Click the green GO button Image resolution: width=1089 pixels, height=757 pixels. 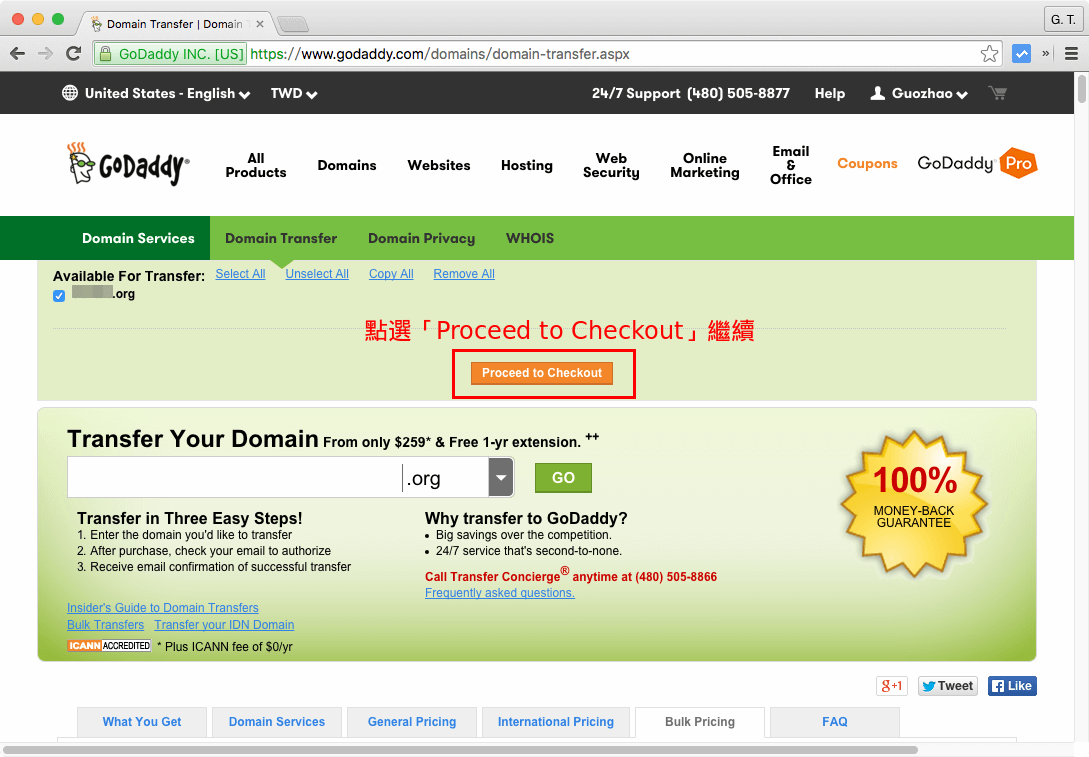pyautogui.click(x=563, y=477)
